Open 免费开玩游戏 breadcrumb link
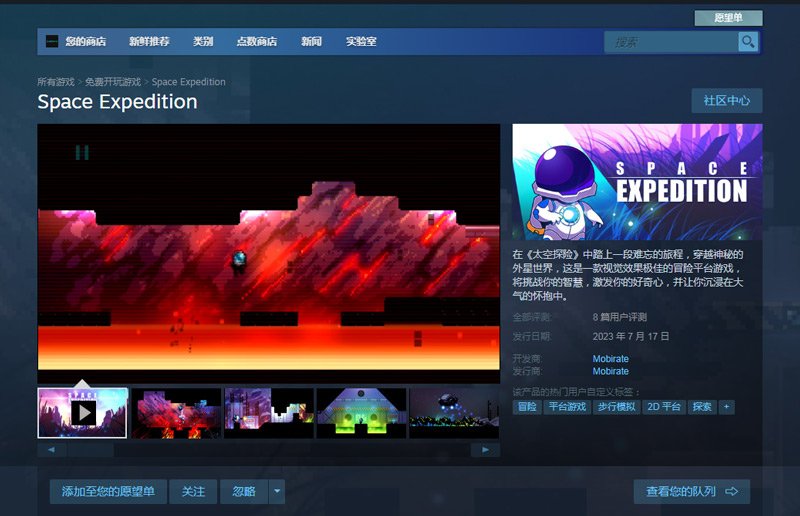This screenshot has width=800, height=516. tap(113, 82)
